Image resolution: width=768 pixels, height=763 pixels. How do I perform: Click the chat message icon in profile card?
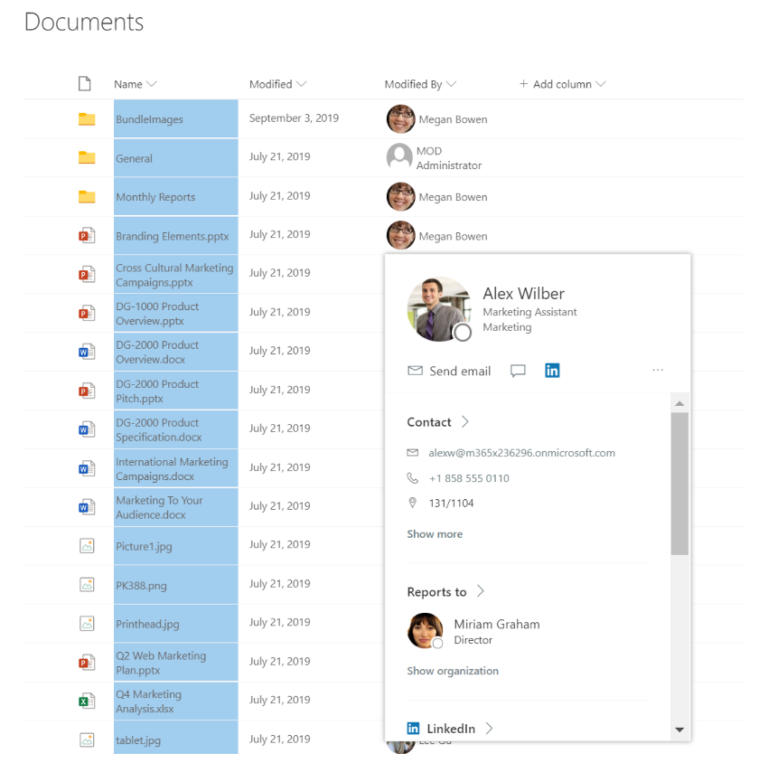[518, 371]
